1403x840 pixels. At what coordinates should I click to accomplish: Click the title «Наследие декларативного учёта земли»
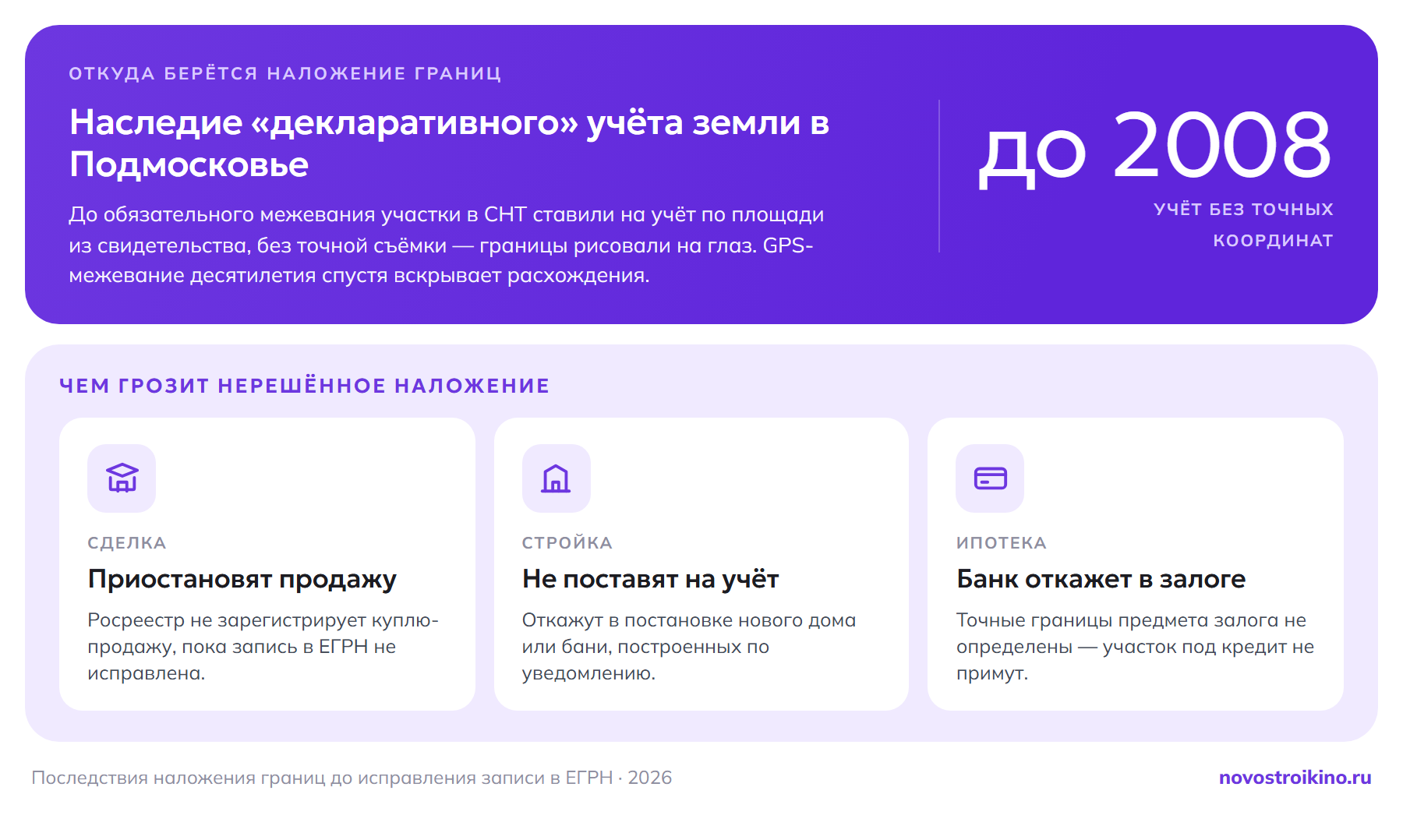point(449,143)
